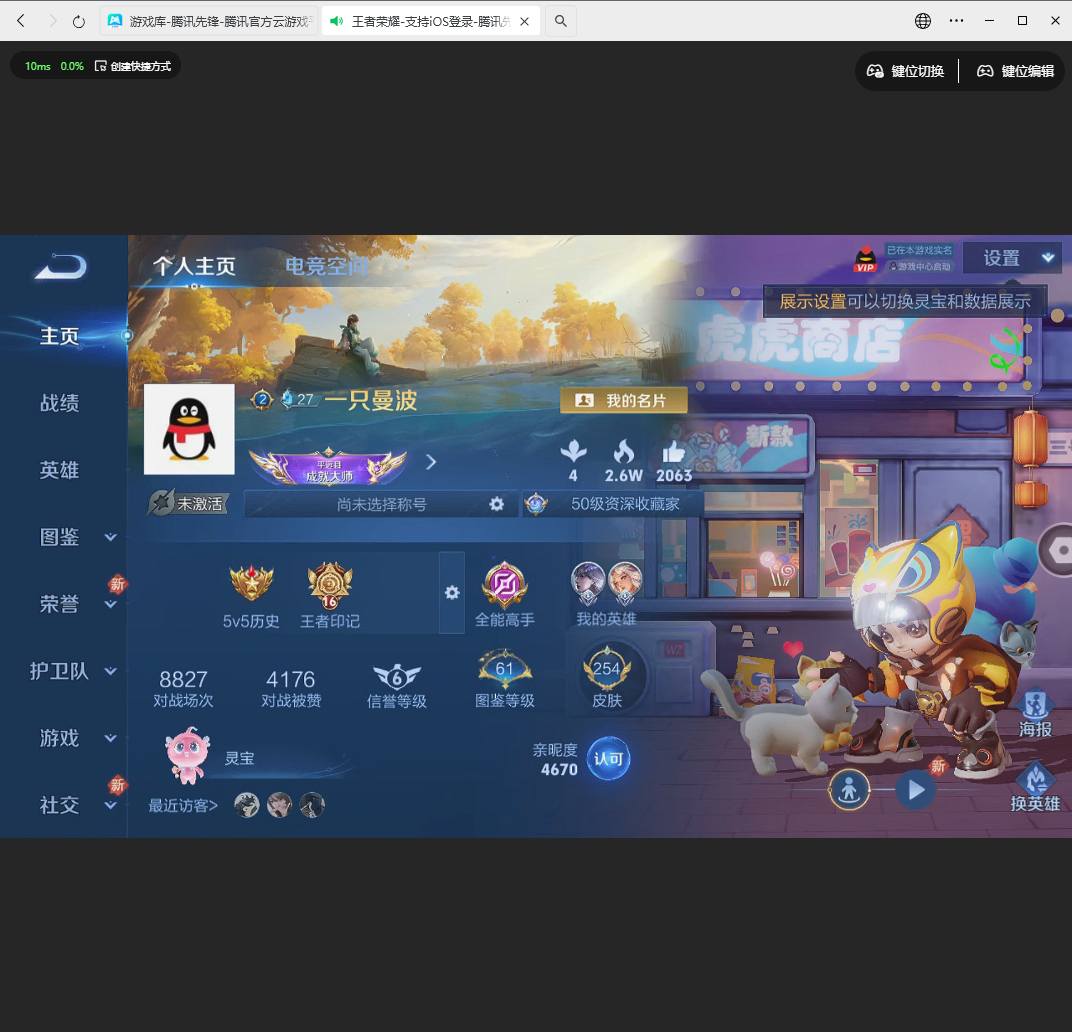Switch to the 电竞空间 tab
The image size is (1072, 1032).
(x=329, y=266)
